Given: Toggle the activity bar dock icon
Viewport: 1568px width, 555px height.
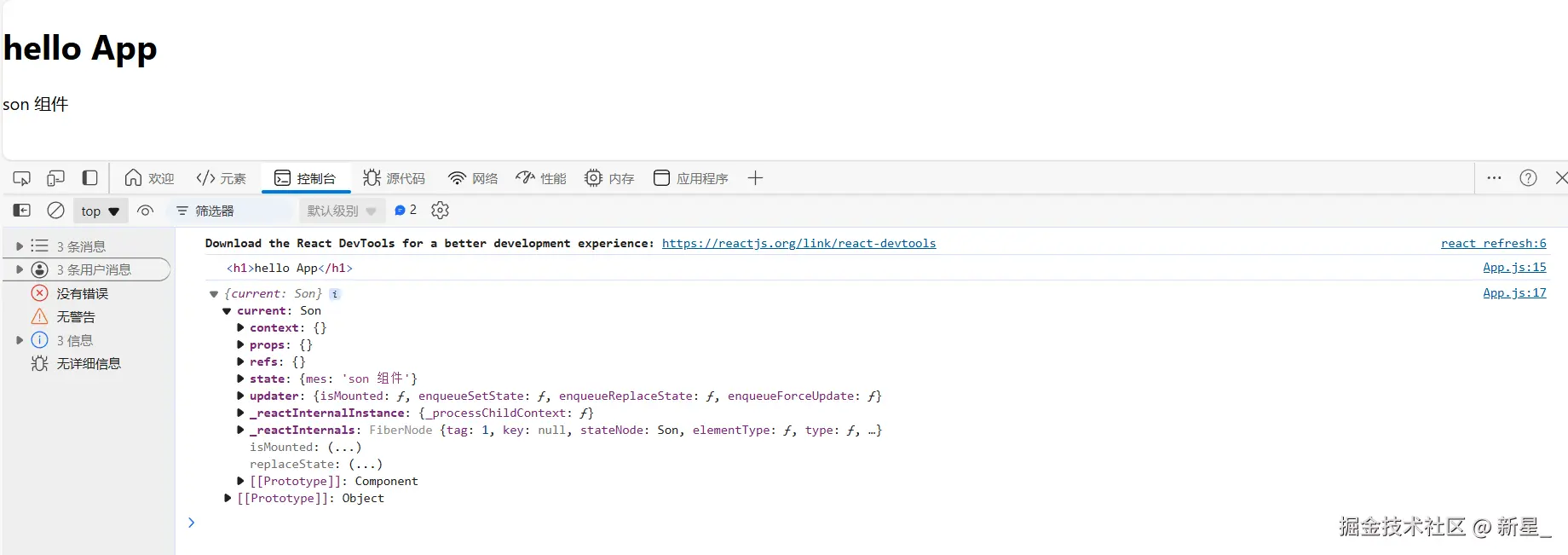Looking at the screenshot, I should click(89, 178).
